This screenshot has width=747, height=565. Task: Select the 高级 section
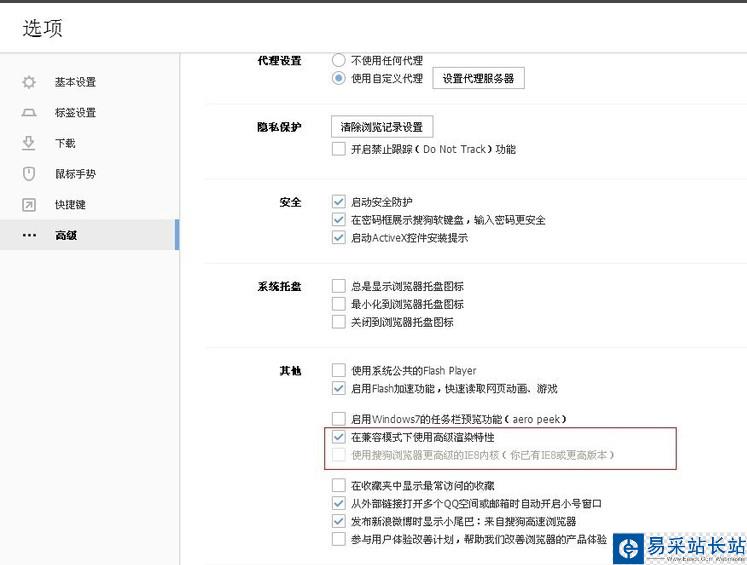[90, 235]
